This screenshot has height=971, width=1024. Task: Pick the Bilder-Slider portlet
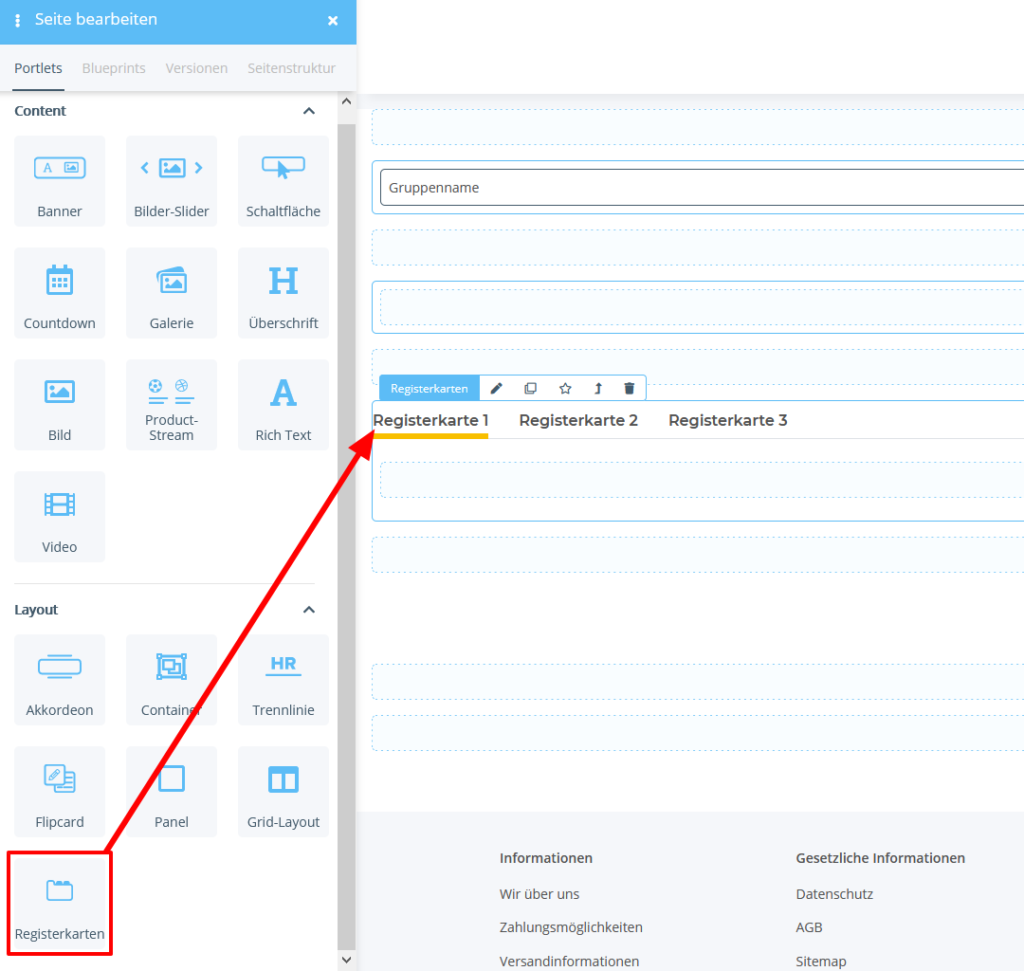pos(171,181)
